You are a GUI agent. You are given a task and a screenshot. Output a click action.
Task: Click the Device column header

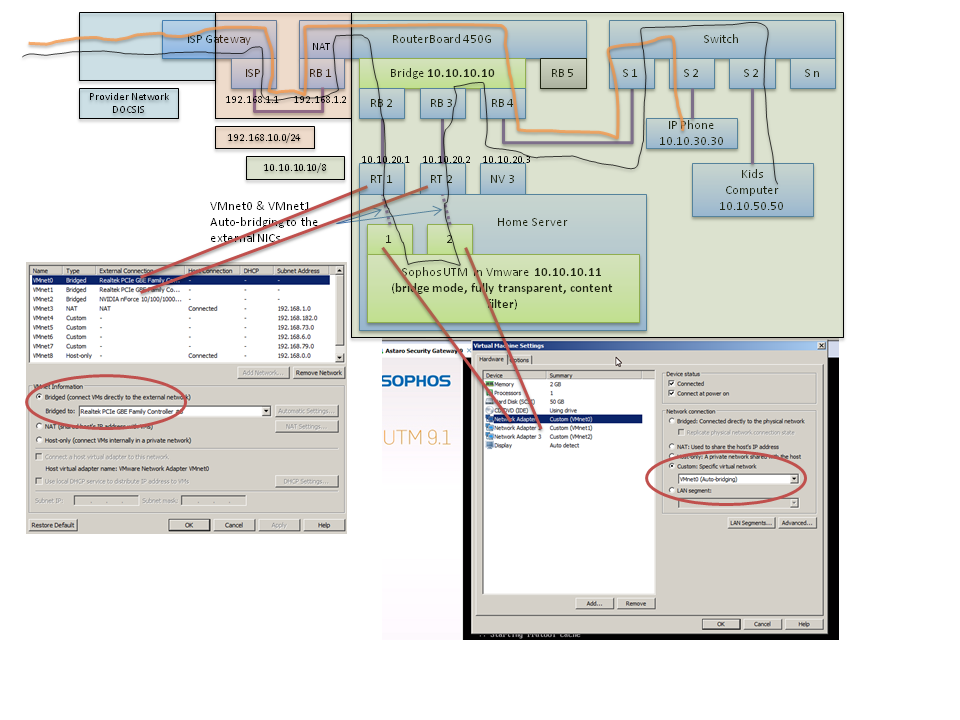(515, 375)
